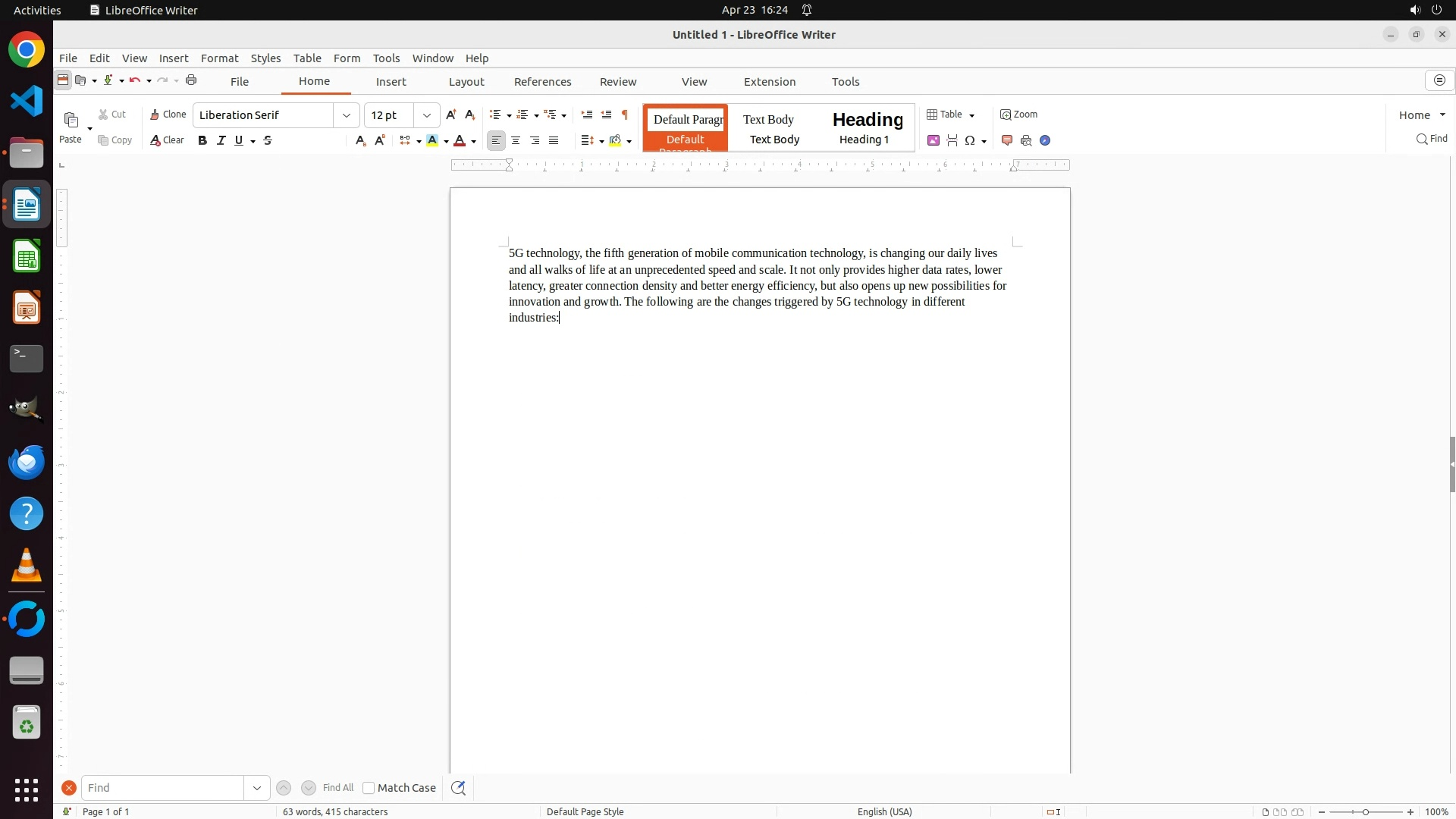Viewport: 1456px width, 819px height.
Task: Click the Insert special character omega icon
Action: (970, 140)
